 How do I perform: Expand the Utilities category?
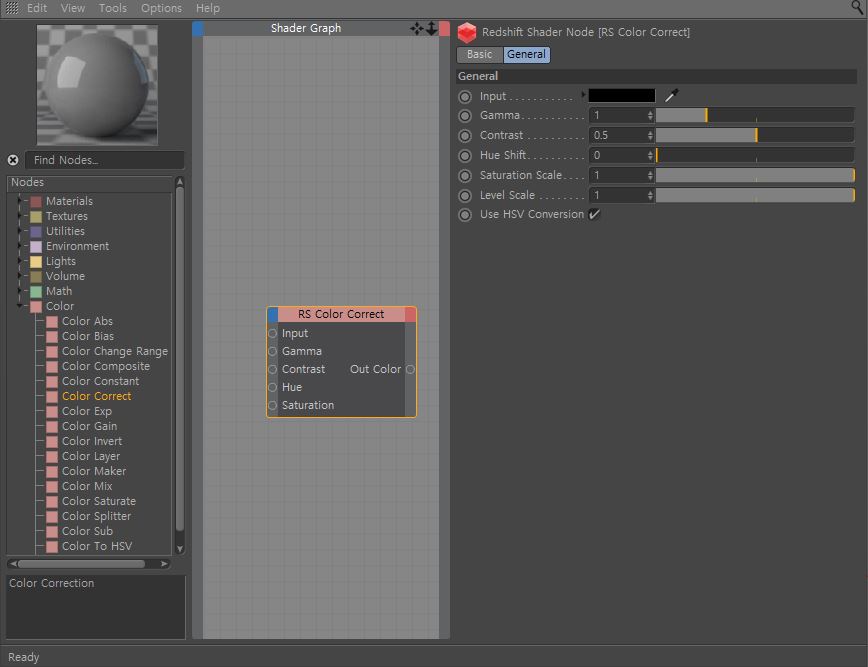pos(20,230)
